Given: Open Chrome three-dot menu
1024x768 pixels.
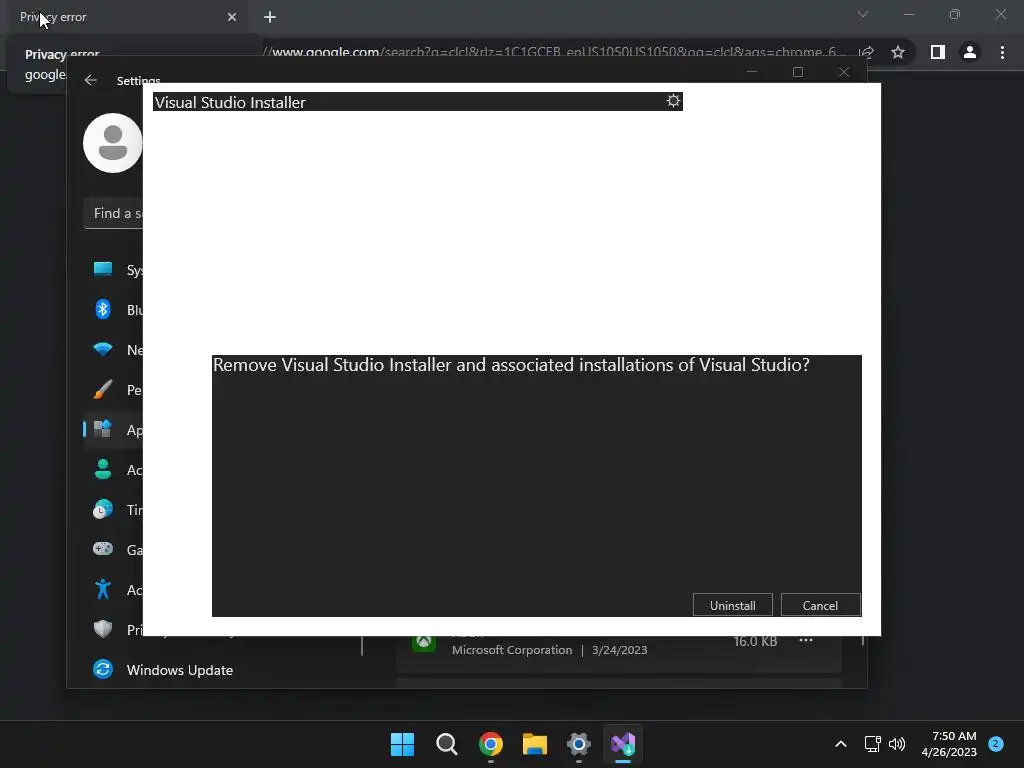Looking at the screenshot, I should click(x=1002, y=52).
